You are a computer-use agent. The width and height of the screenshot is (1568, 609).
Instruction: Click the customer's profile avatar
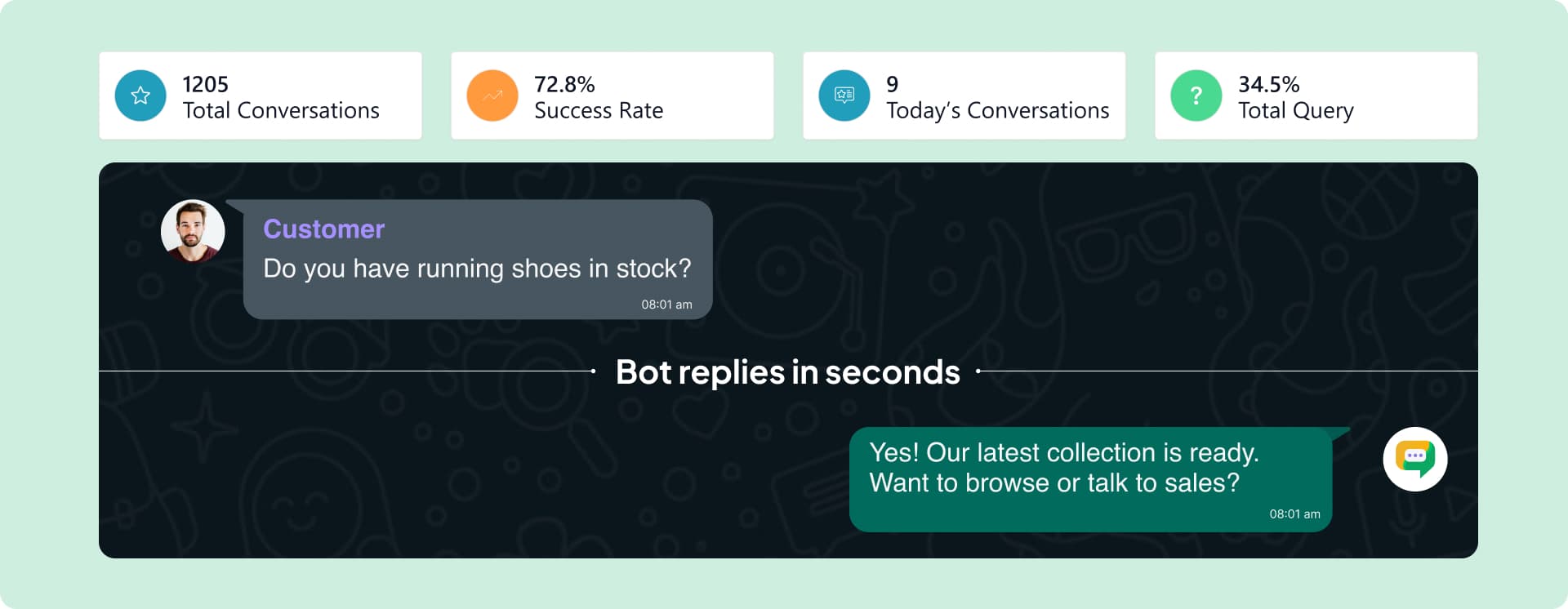[193, 231]
